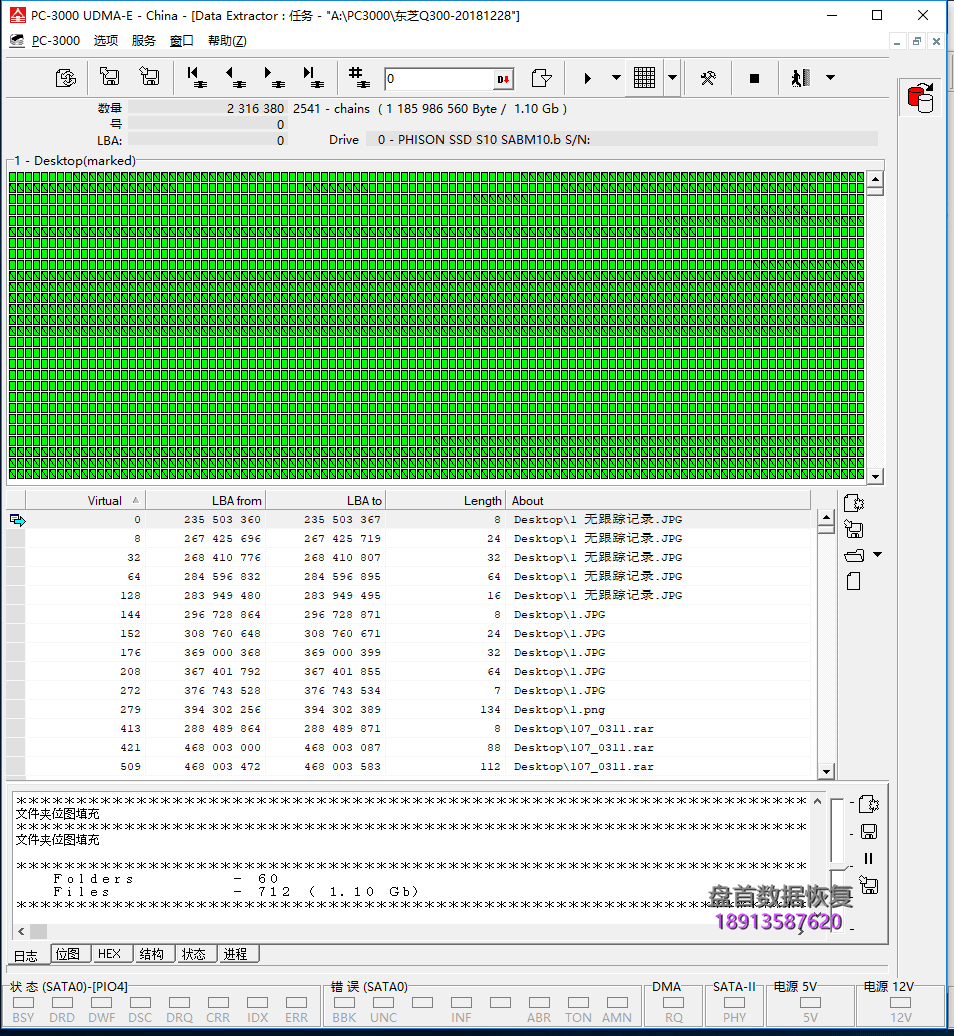The width and height of the screenshot is (954, 1036).
Task: Sort by the Virtual column header
Action: [x=85, y=500]
